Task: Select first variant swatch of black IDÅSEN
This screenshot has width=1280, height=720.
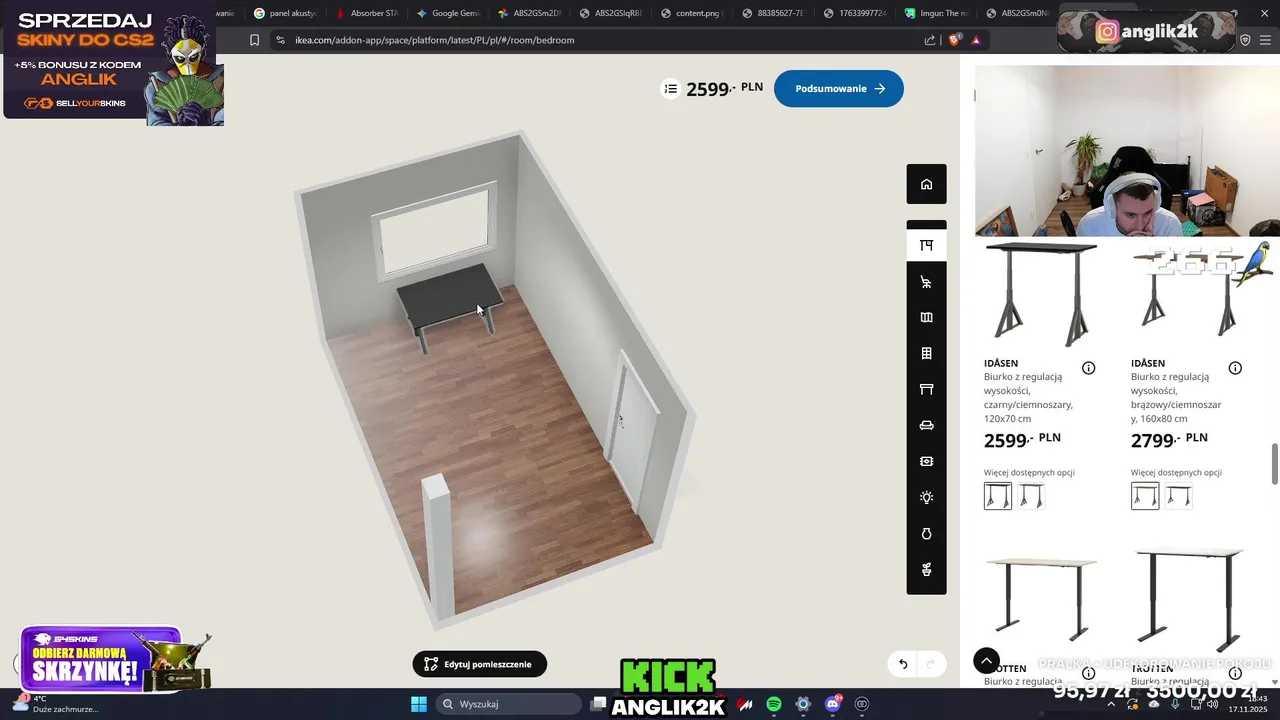Action: coord(998,496)
